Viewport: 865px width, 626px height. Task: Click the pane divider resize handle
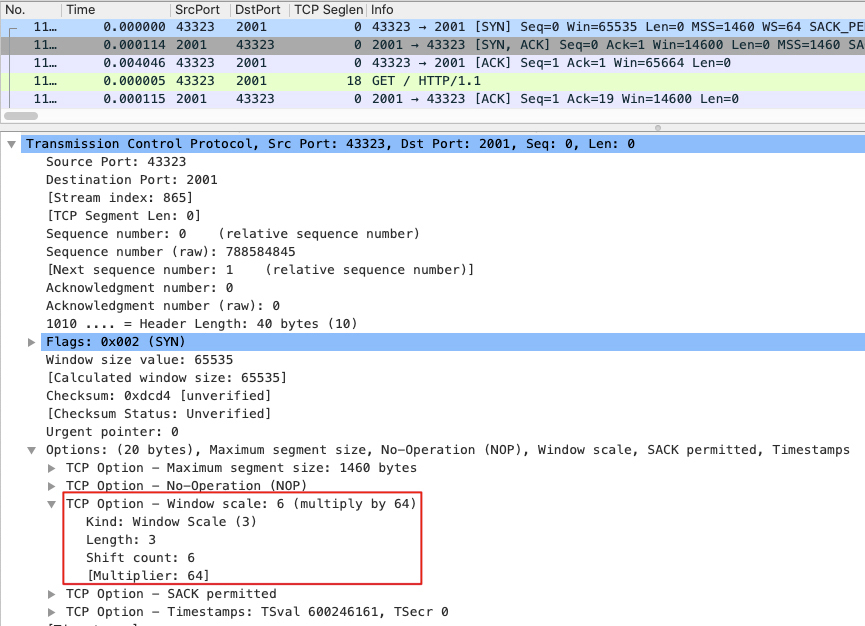658,127
